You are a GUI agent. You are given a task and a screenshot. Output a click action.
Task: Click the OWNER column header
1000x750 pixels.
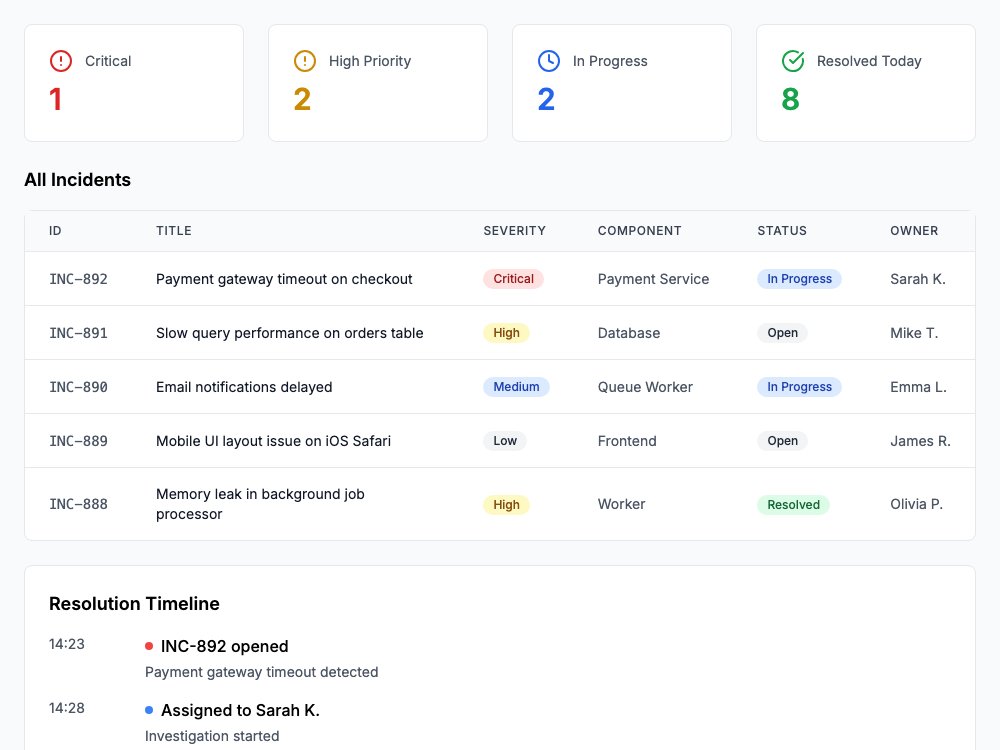(914, 231)
